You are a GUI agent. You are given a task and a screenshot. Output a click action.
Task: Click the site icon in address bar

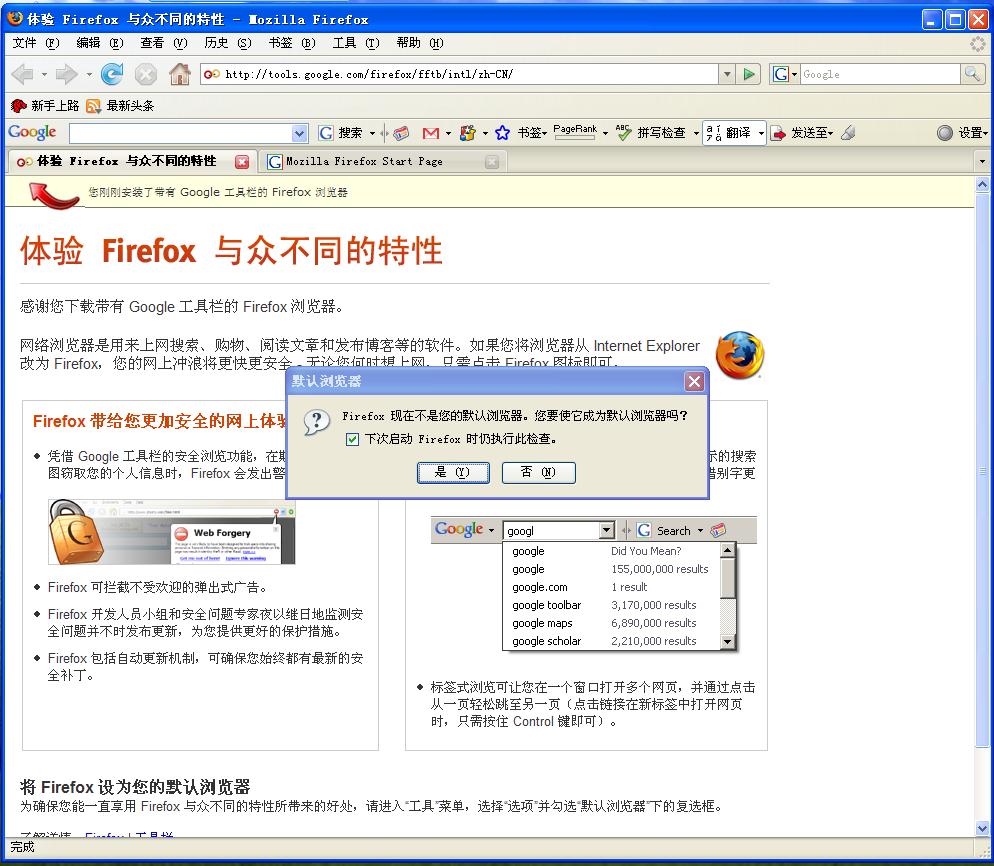click(x=212, y=74)
